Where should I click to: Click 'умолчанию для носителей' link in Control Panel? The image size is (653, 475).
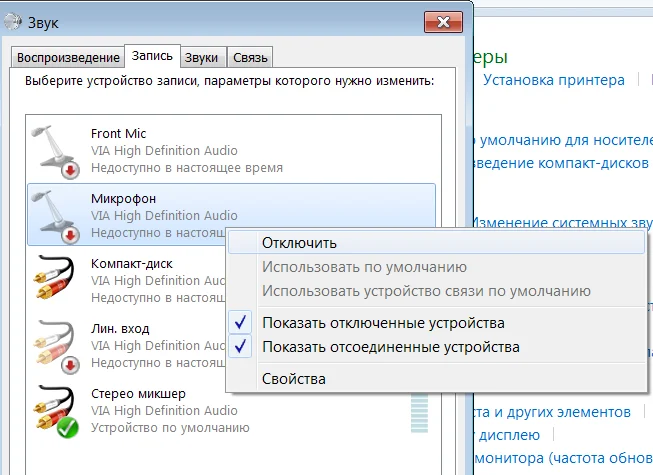(x=563, y=140)
